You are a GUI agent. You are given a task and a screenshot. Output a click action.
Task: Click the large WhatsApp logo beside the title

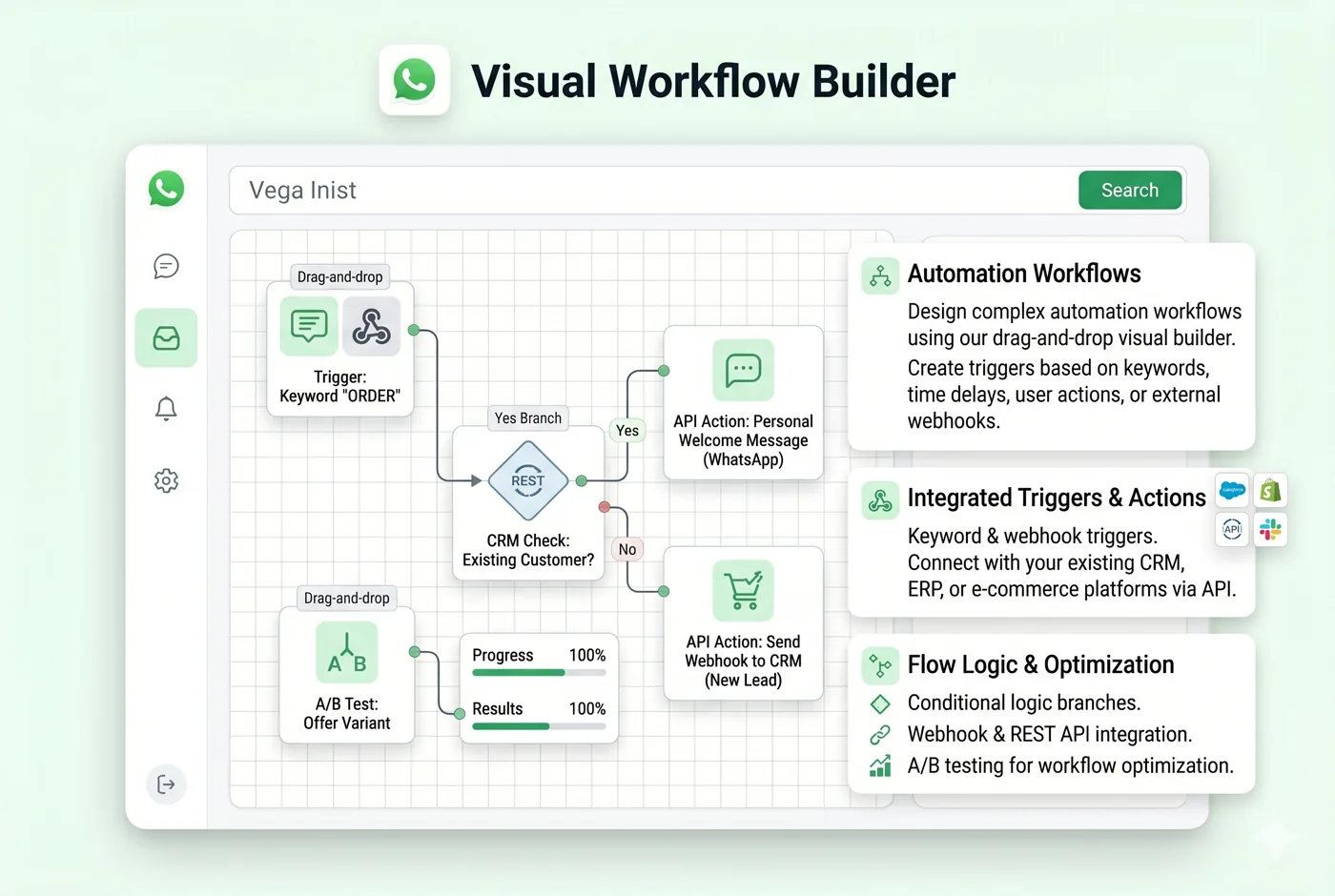414,80
